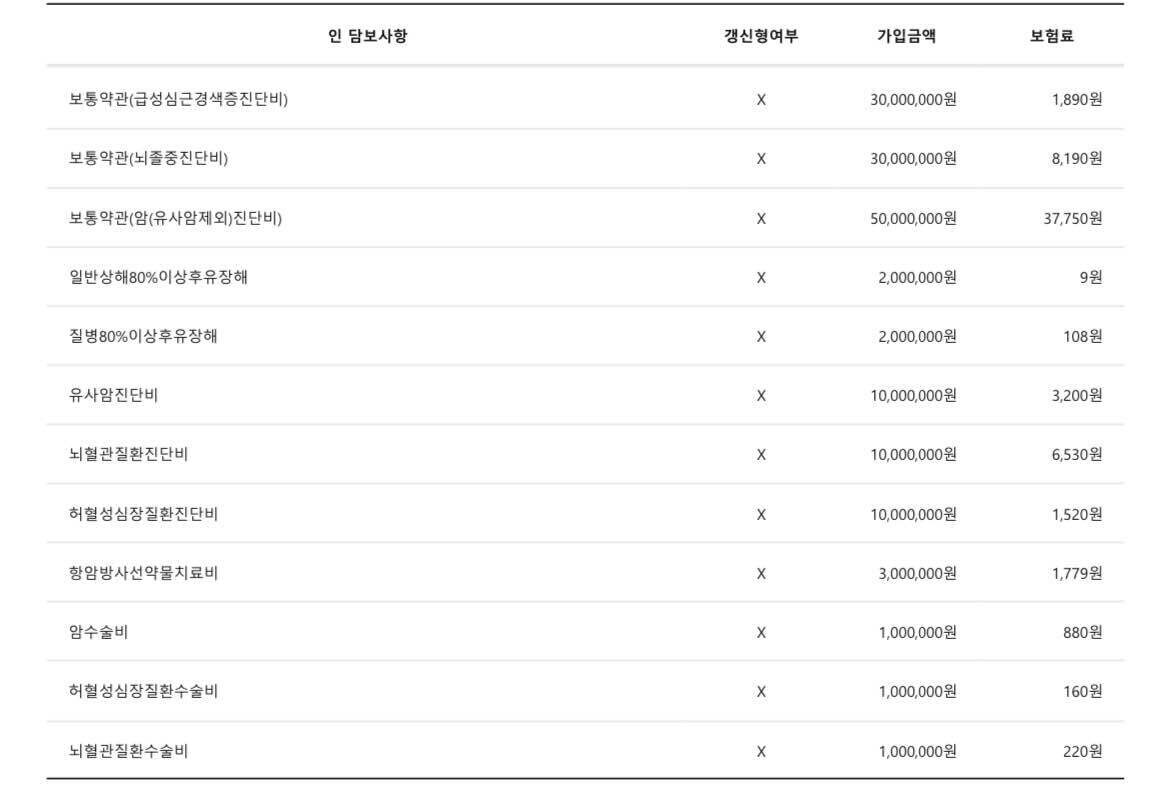This screenshot has height=787, width=1170.
Task: Select the 보험료 column header
Action: click(x=1052, y=37)
